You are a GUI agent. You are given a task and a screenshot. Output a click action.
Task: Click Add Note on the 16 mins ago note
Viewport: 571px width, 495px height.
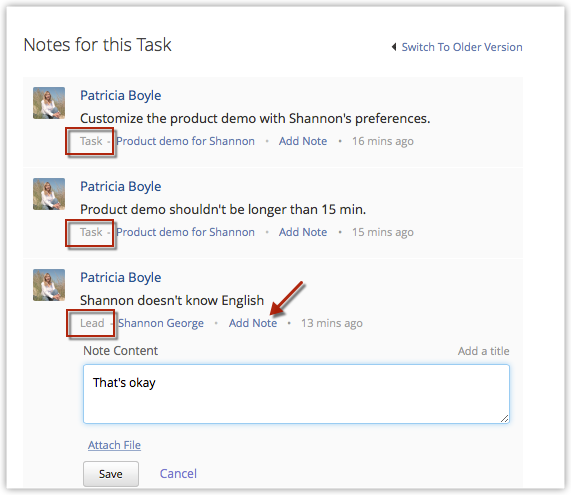tap(303, 141)
